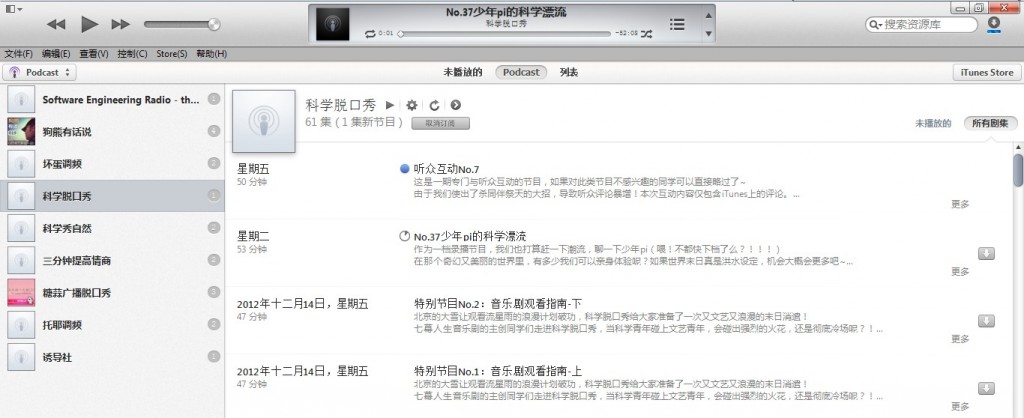
Task: Open the 帮助(H) menu
Action: (212, 54)
